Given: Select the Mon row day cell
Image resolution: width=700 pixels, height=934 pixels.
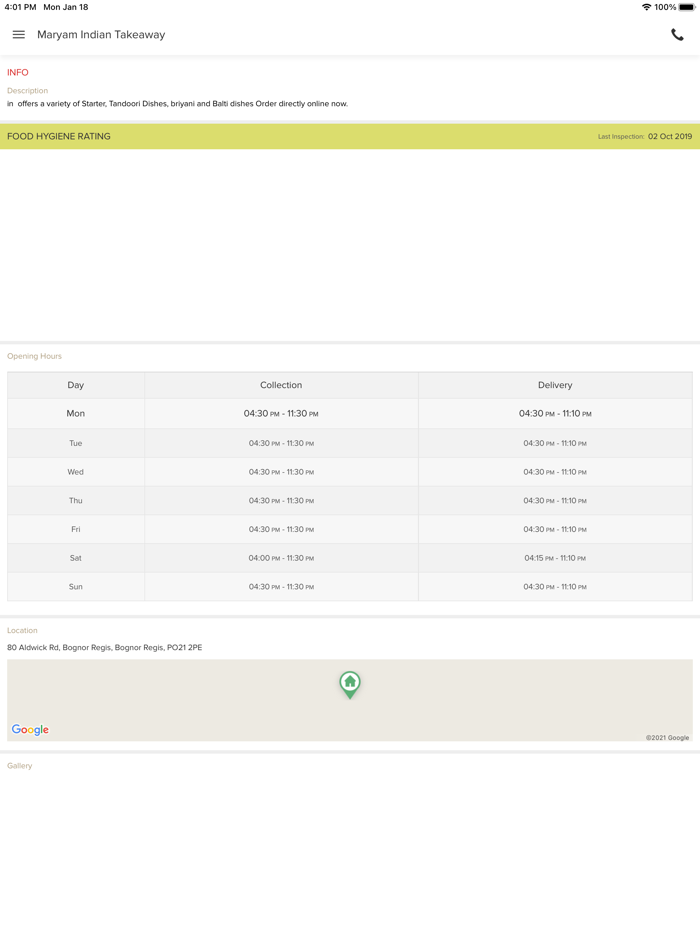Looking at the screenshot, I should pos(76,413).
